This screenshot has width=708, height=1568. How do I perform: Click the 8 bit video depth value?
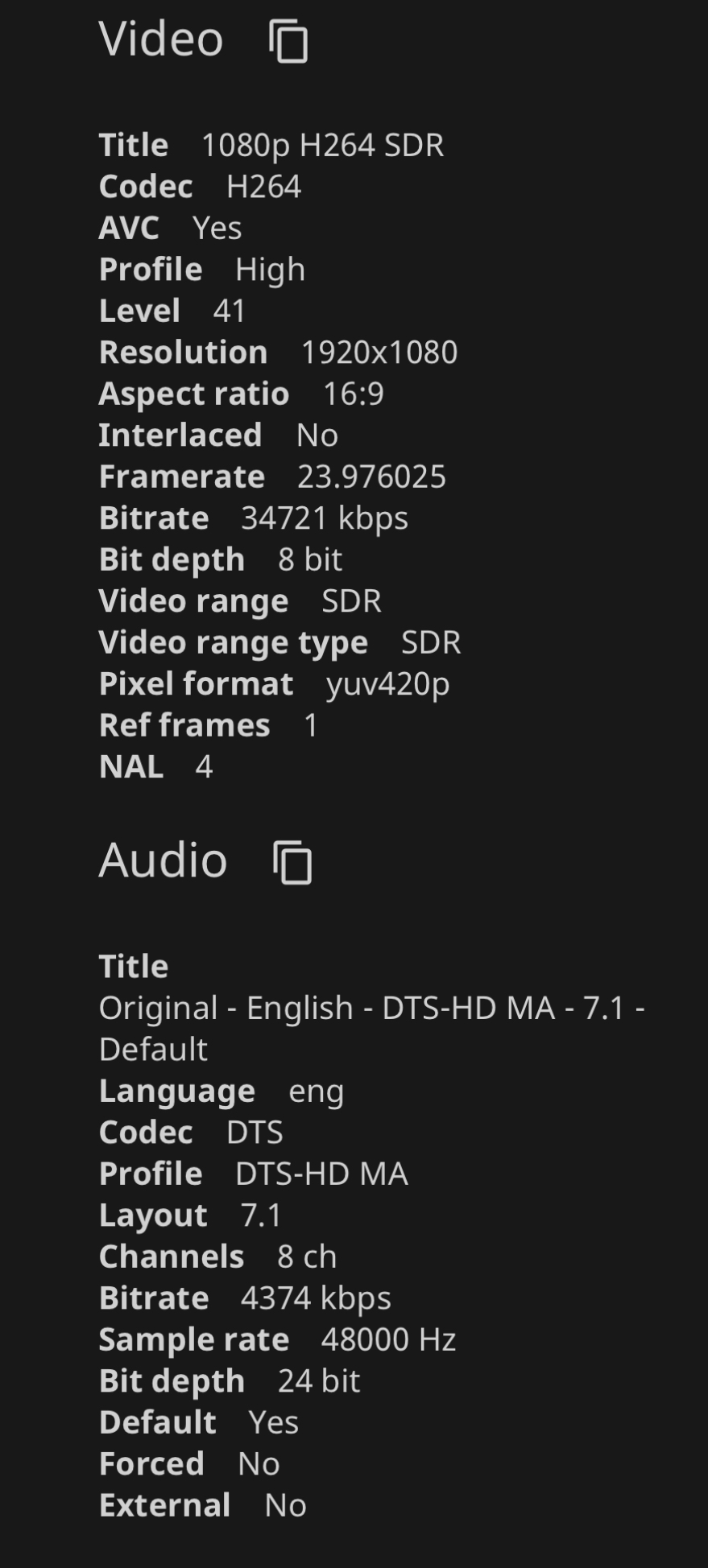coord(309,559)
